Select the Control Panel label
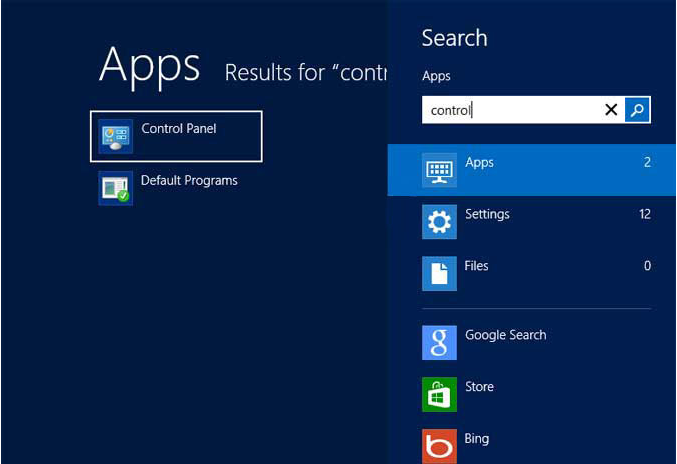 (179, 129)
